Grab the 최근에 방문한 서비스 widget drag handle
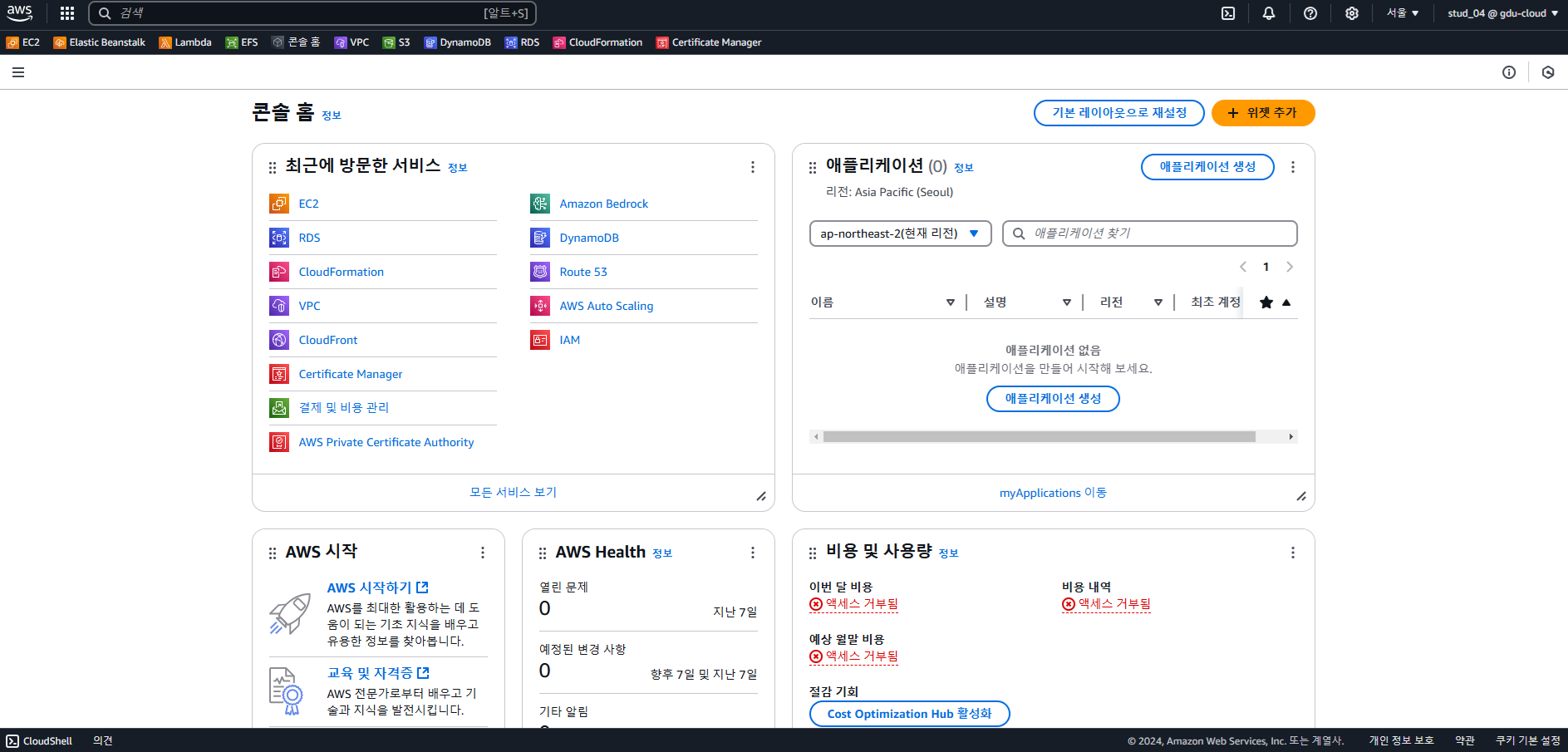 (273, 168)
